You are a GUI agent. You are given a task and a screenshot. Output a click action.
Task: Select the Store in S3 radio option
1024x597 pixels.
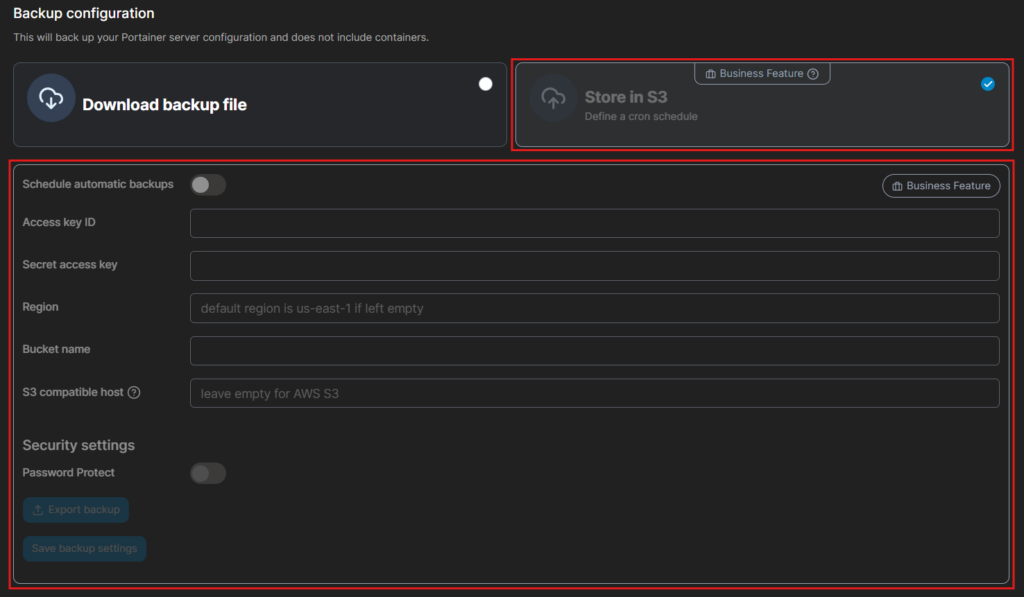[x=987, y=84]
